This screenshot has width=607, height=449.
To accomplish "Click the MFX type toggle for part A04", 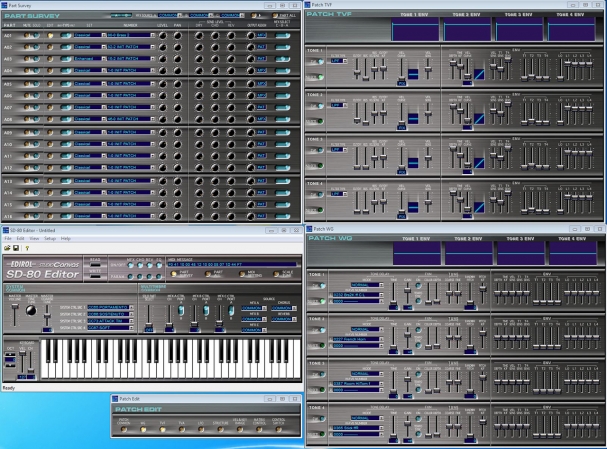I will pos(66,70).
